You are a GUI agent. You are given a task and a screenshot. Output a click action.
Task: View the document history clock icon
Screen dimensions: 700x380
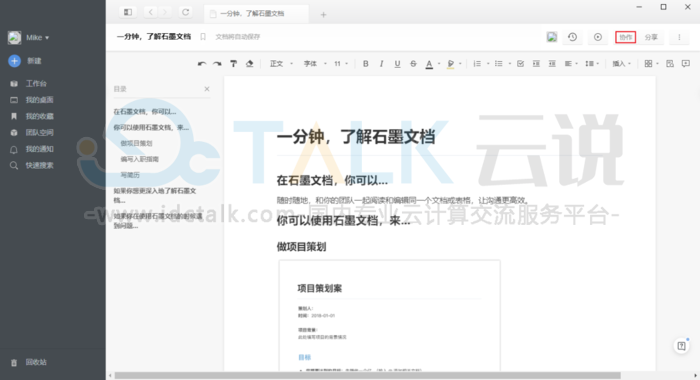[573, 37]
